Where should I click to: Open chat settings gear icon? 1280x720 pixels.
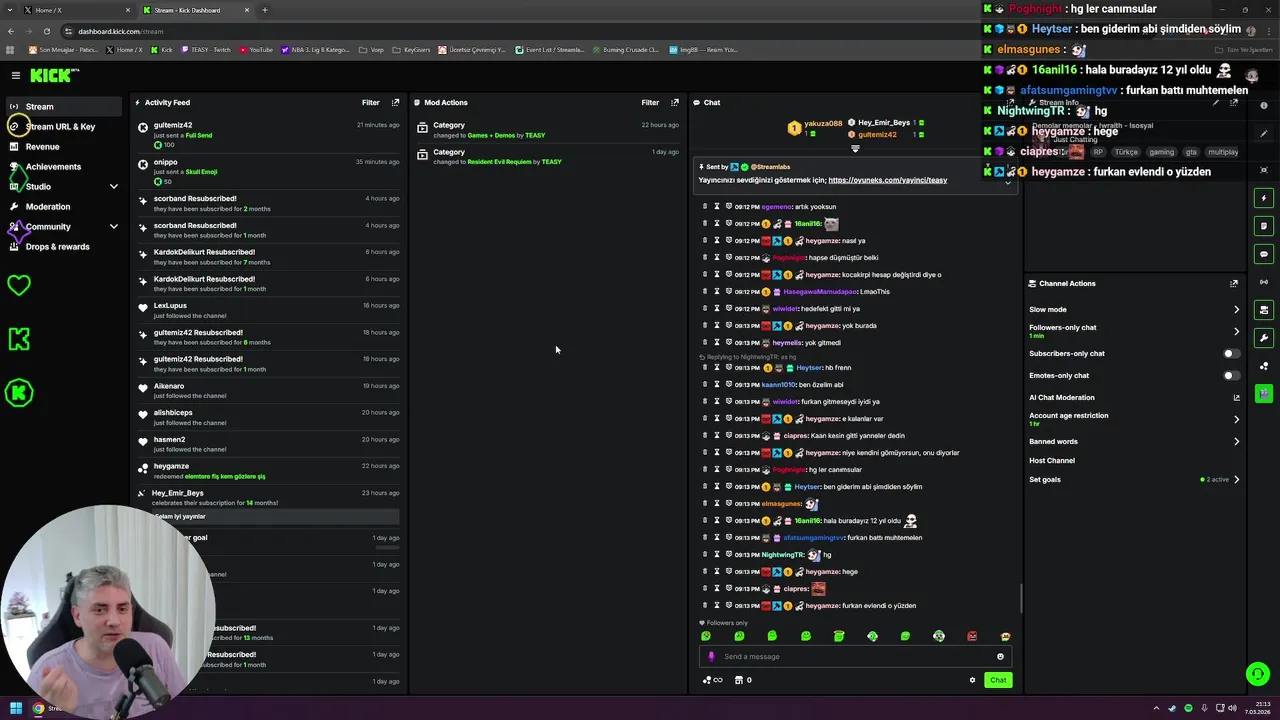click(x=972, y=680)
